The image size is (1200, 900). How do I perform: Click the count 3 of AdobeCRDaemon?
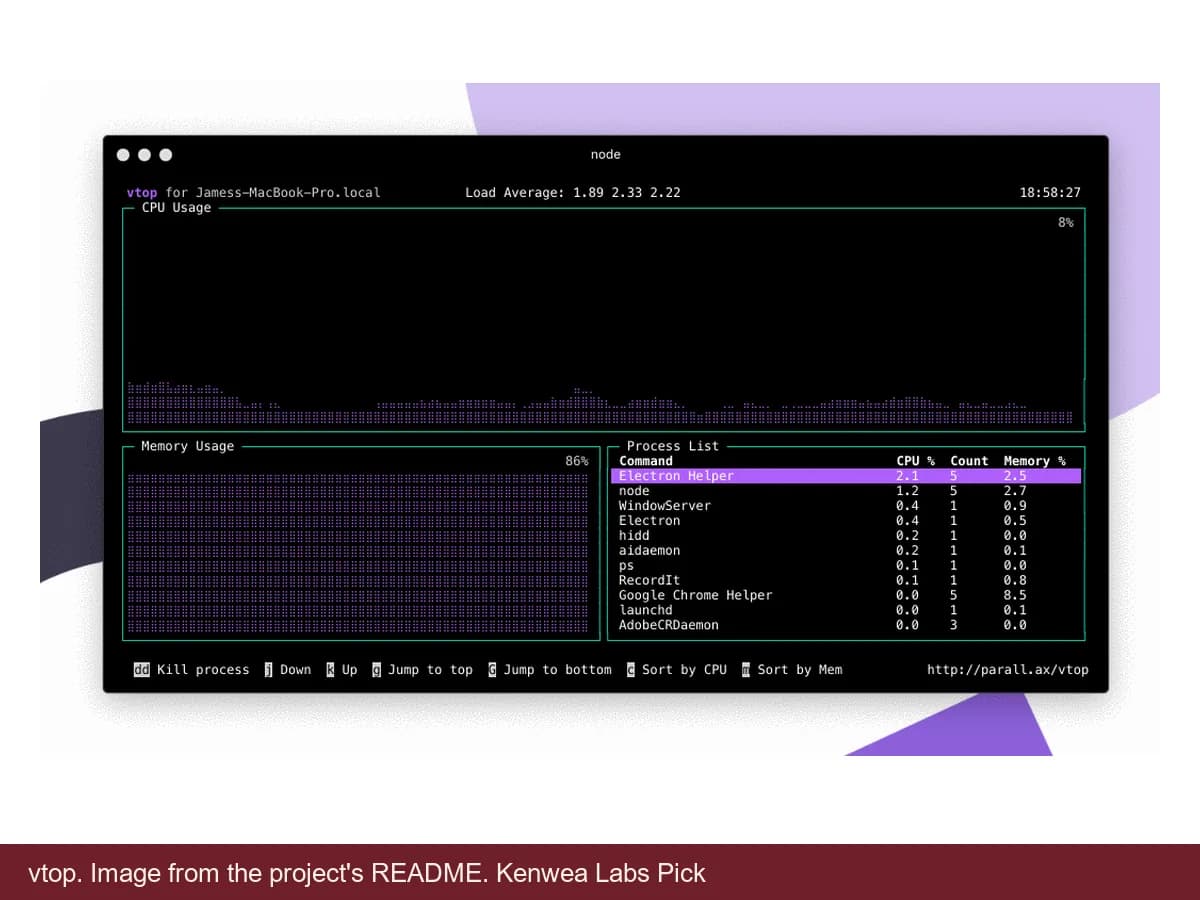[x=953, y=625]
